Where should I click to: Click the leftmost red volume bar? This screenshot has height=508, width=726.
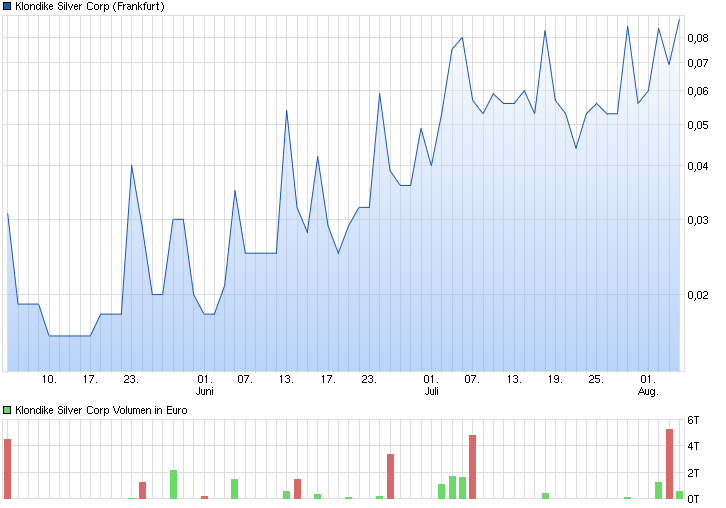pyautogui.click(x=8, y=468)
